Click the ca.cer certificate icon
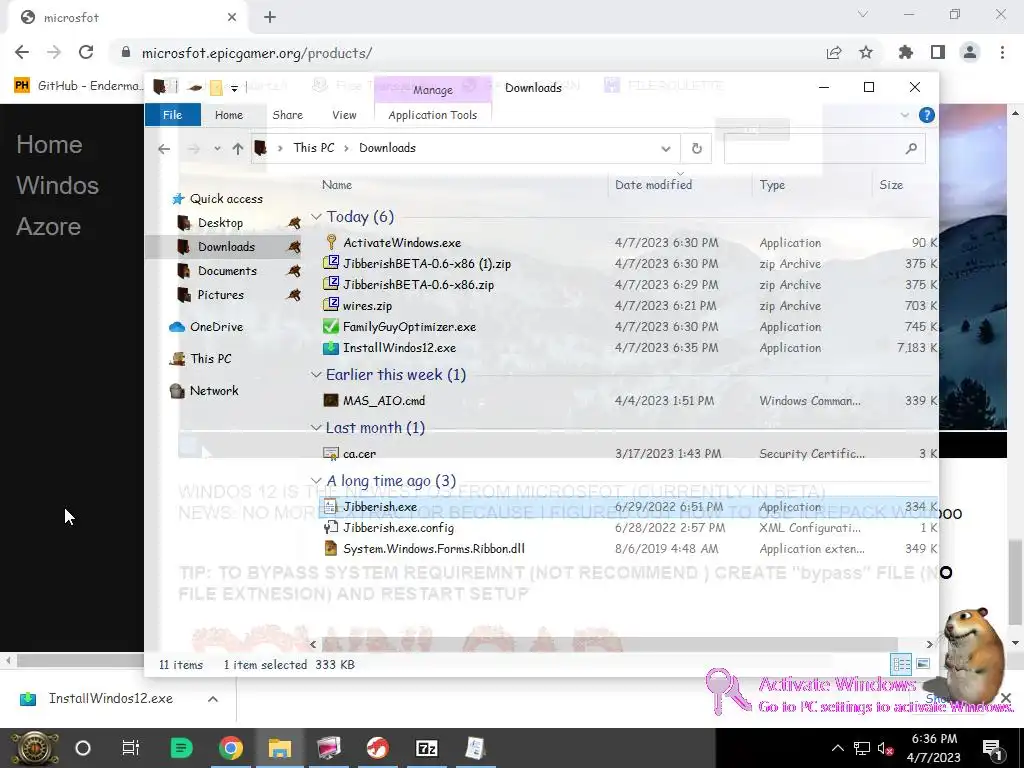1024x768 pixels. point(331,453)
